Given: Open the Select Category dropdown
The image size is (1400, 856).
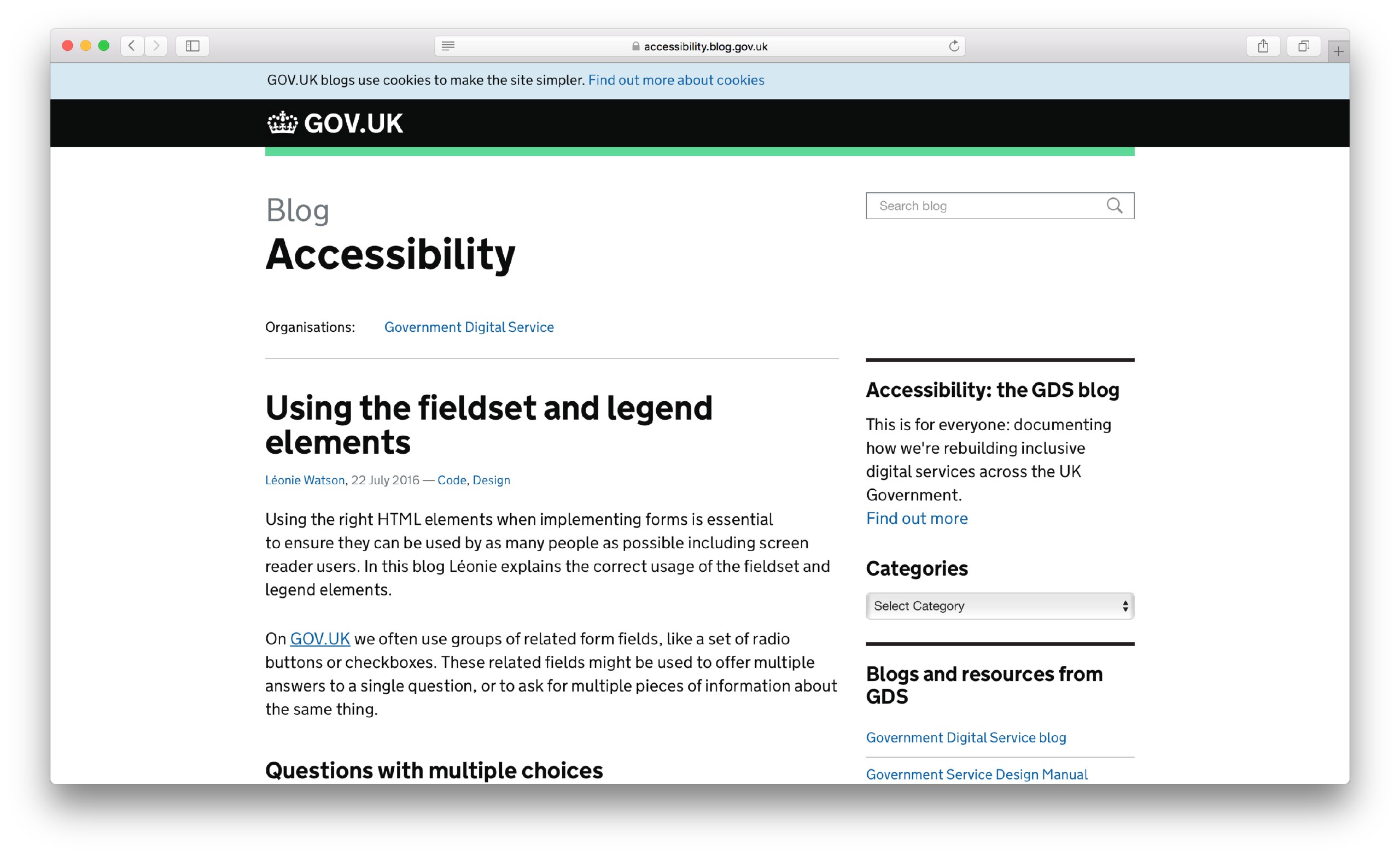Looking at the screenshot, I should (1000, 606).
